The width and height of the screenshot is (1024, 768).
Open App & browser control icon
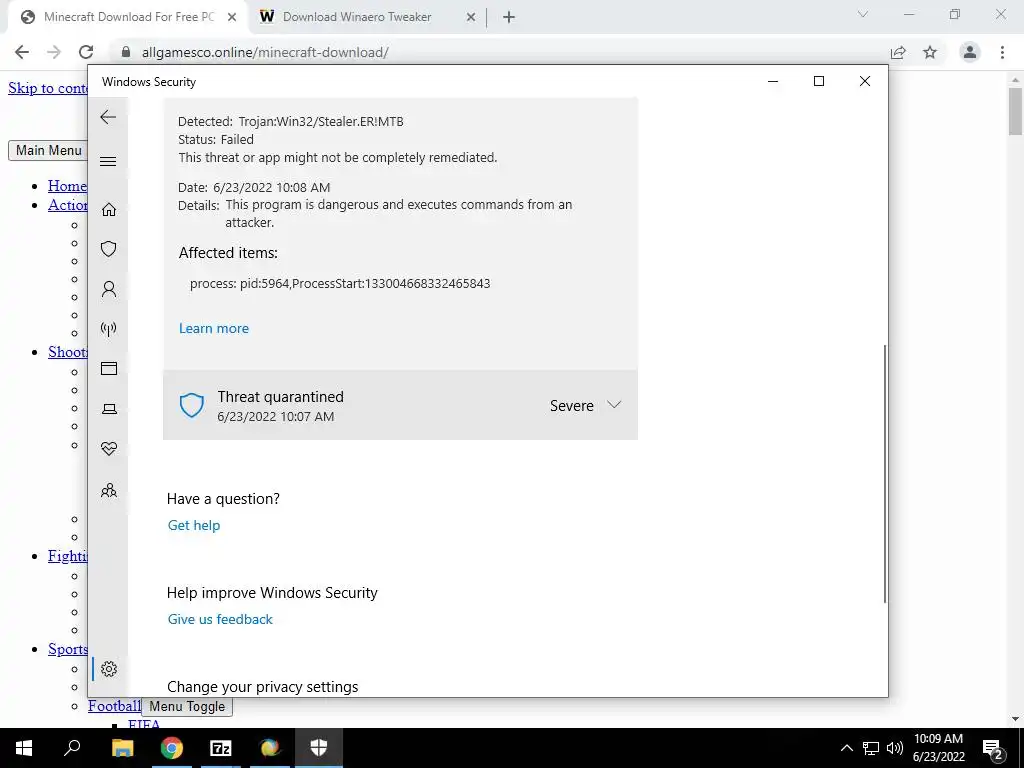(108, 369)
